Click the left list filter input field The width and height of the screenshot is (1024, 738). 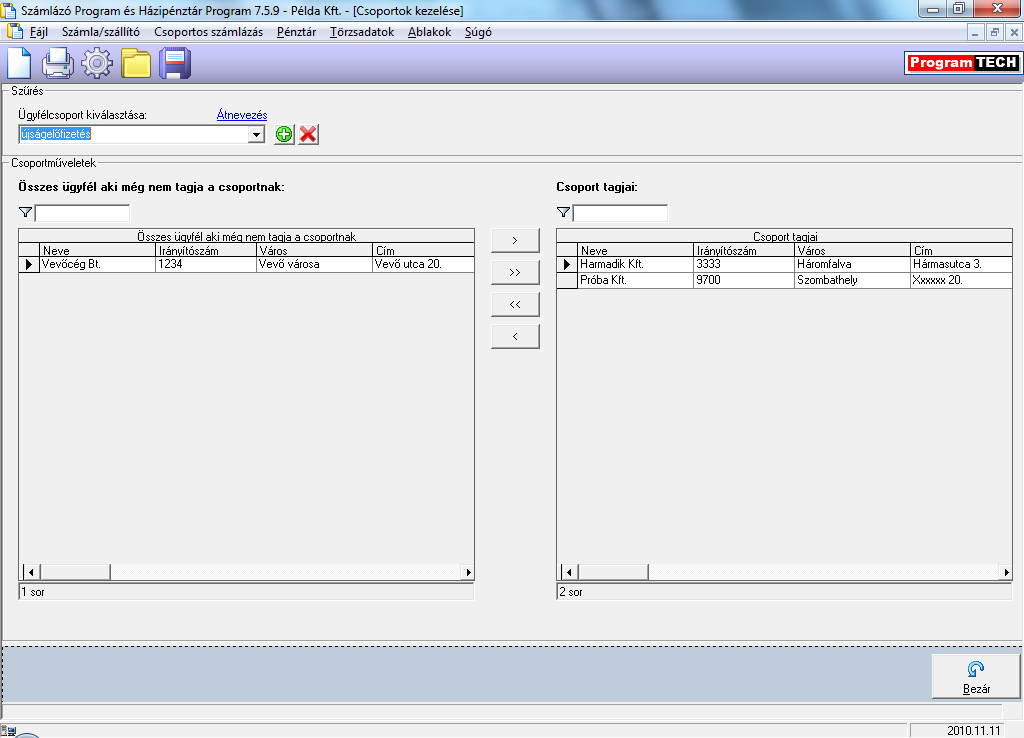(x=82, y=213)
